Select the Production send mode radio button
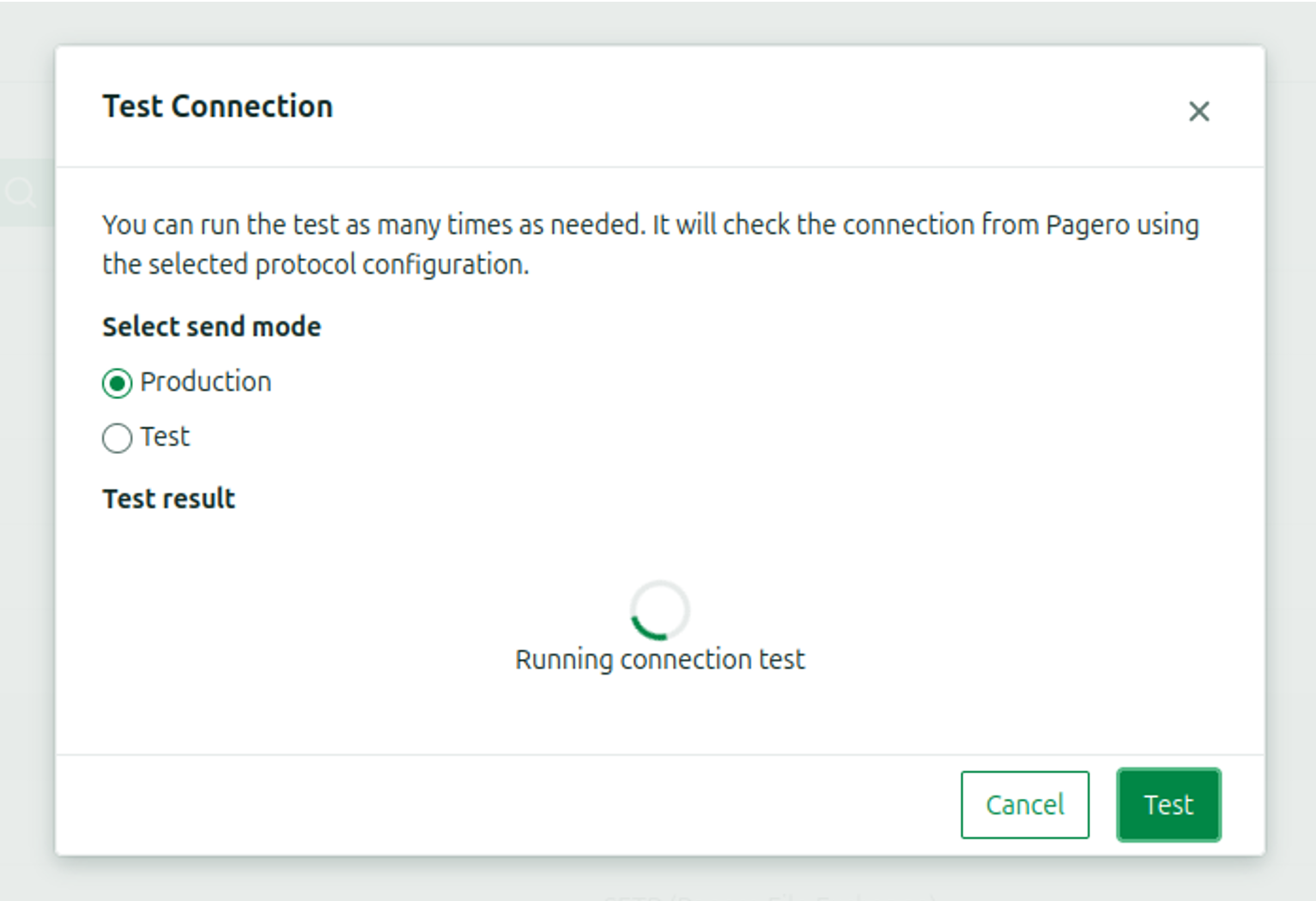This screenshot has height=901, width=1316. pos(117,383)
